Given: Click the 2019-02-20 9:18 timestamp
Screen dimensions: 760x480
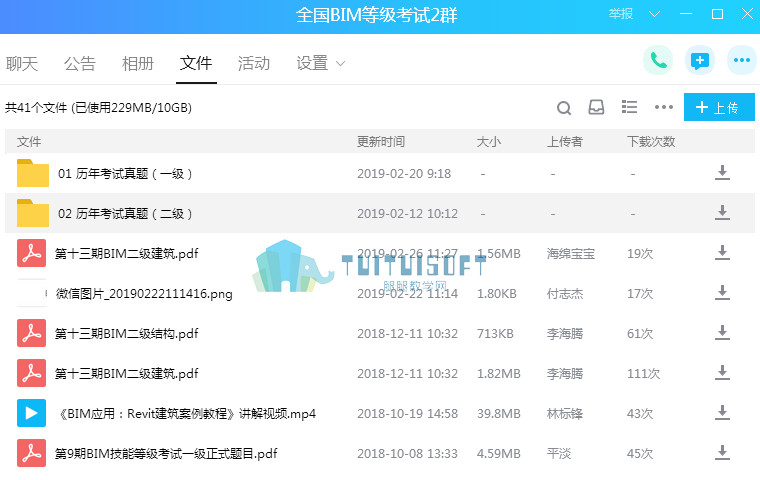Looking at the screenshot, I should pyautogui.click(x=404, y=174).
